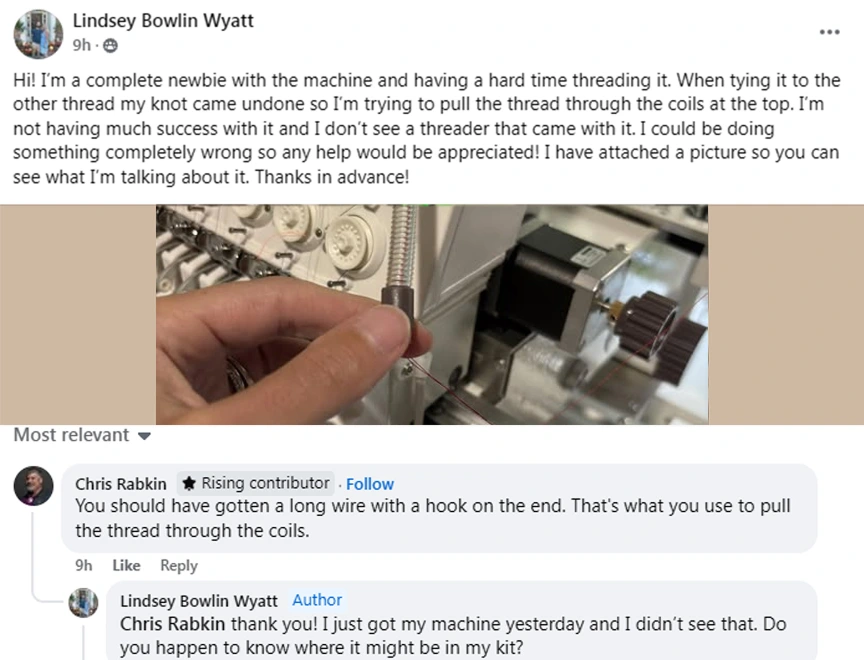Open Chris Rabkin's profile avatar
Screen dimensions: 864x660
click(33, 486)
